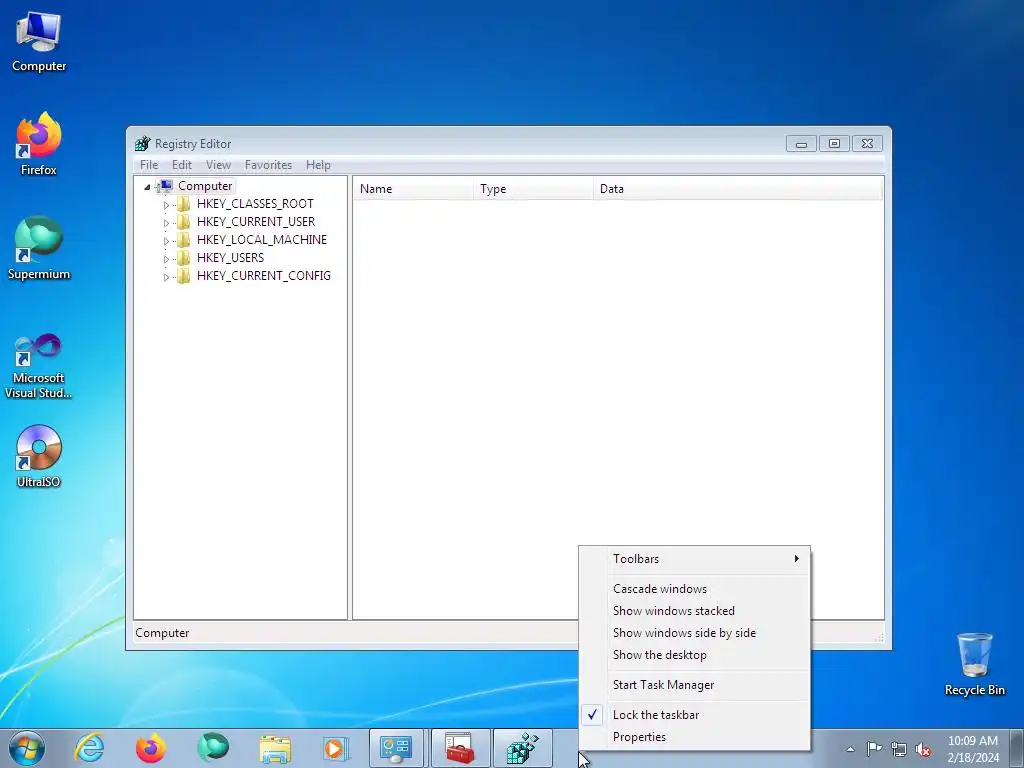Open Windows Explorer from the taskbar

(275, 748)
